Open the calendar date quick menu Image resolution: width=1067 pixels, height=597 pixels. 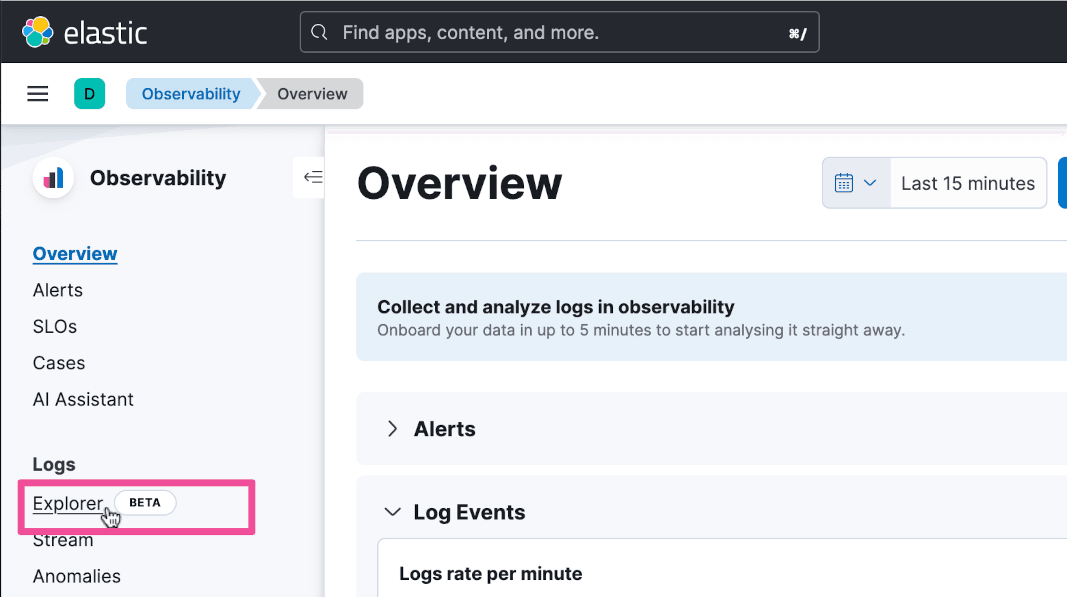855,183
